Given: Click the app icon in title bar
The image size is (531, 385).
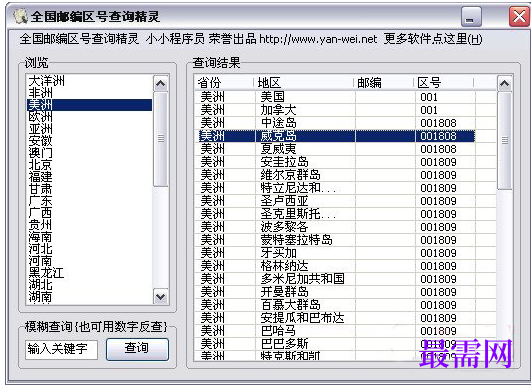Looking at the screenshot, I should click(20, 16).
